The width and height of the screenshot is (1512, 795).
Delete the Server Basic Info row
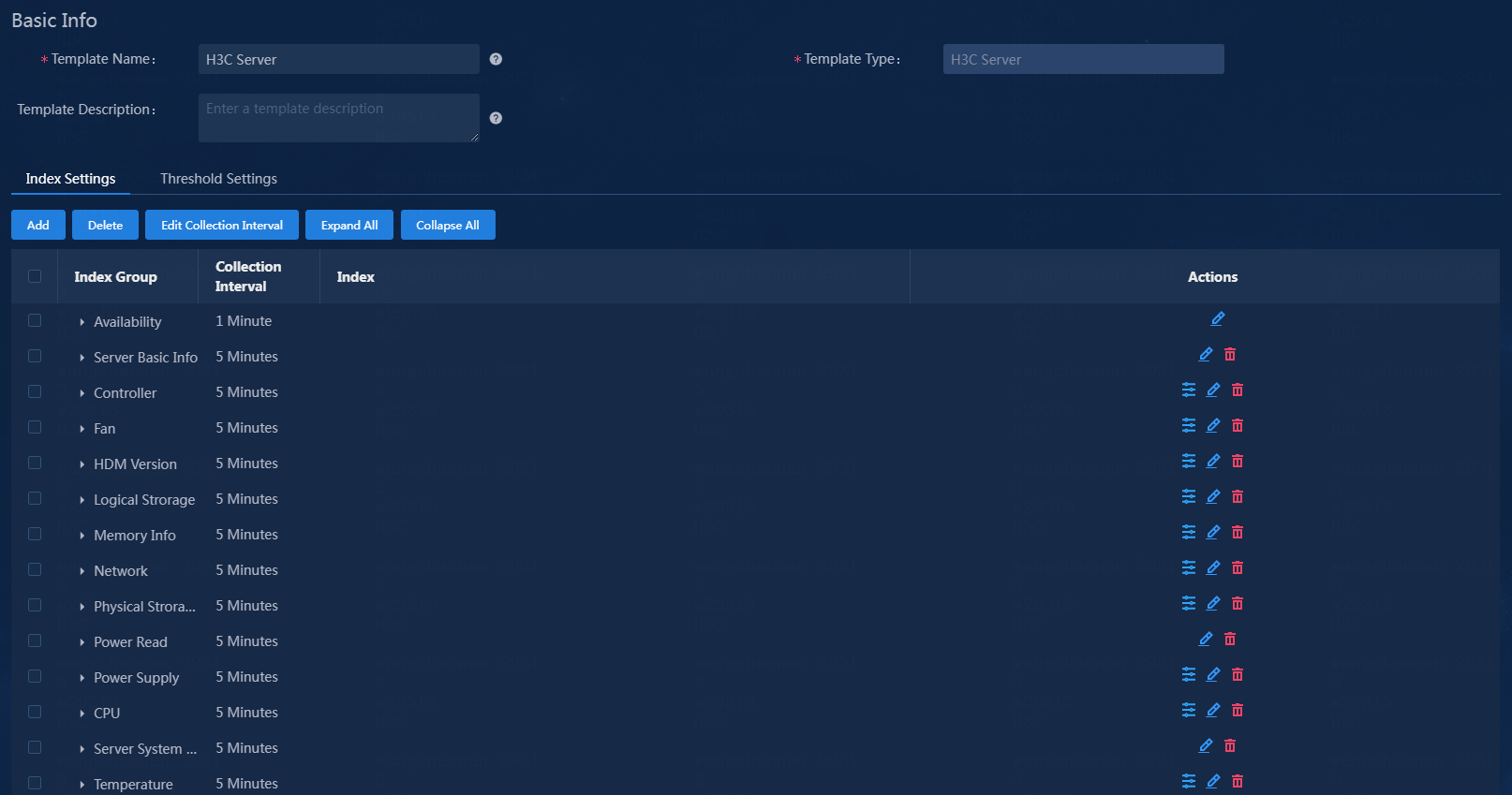(1230, 355)
